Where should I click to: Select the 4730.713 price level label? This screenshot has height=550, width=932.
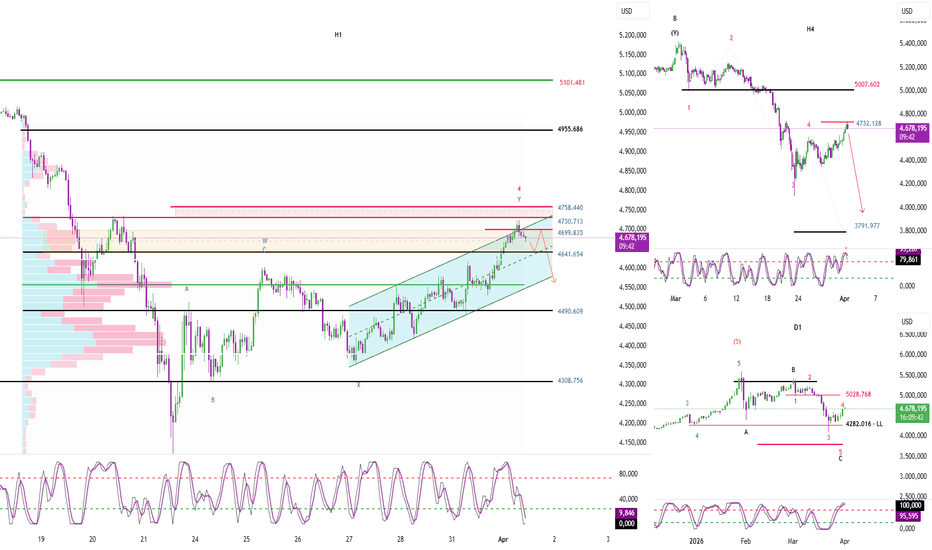(x=570, y=222)
